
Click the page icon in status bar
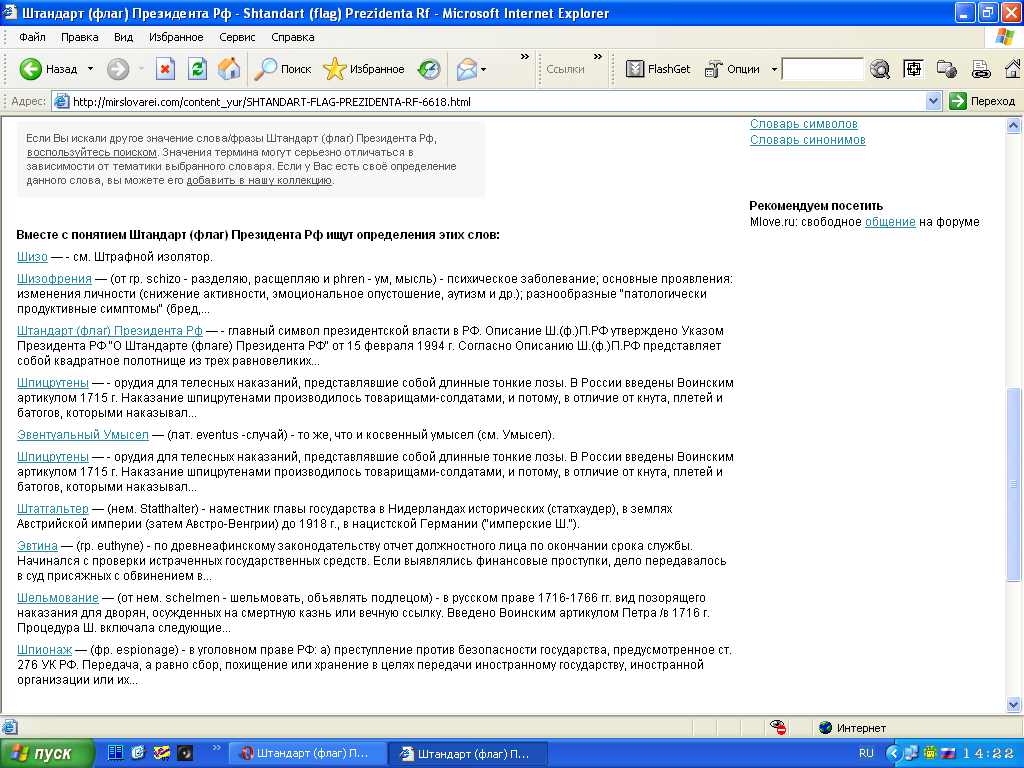pyautogui.click(x=9, y=727)
